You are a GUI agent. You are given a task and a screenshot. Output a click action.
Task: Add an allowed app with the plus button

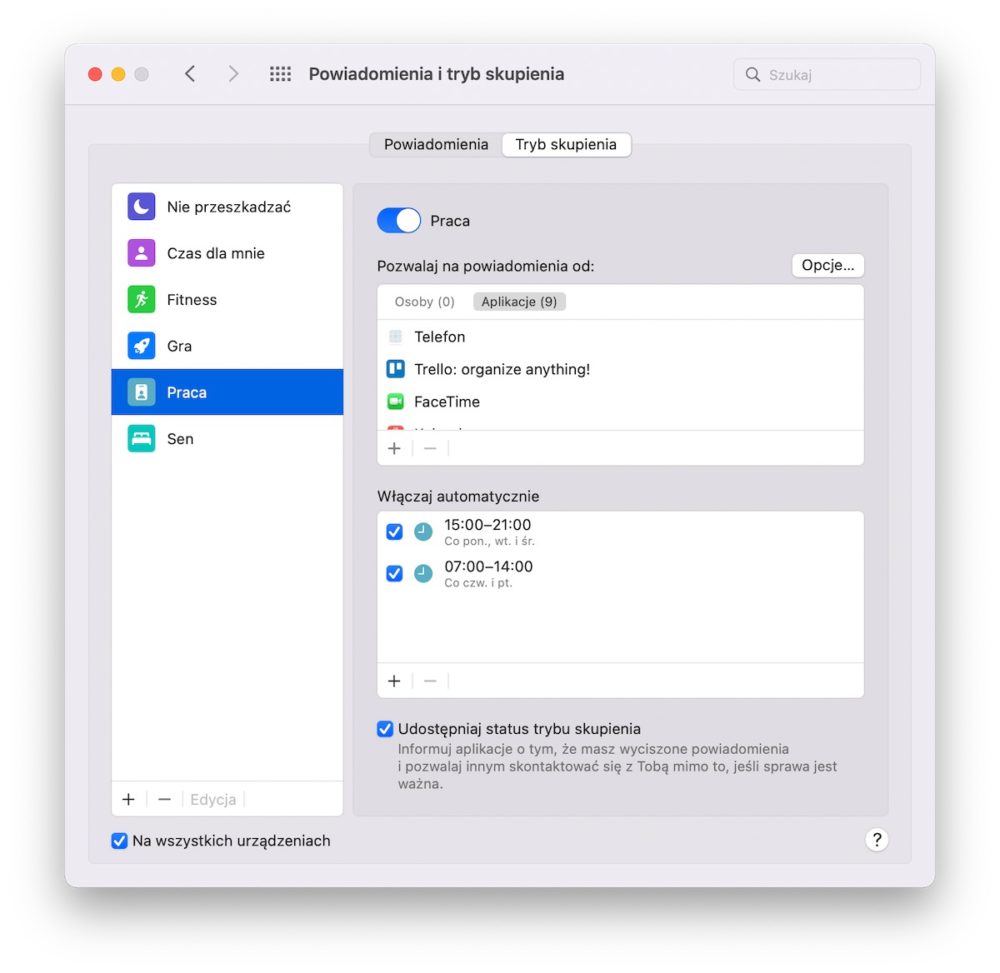click(394, 448)
